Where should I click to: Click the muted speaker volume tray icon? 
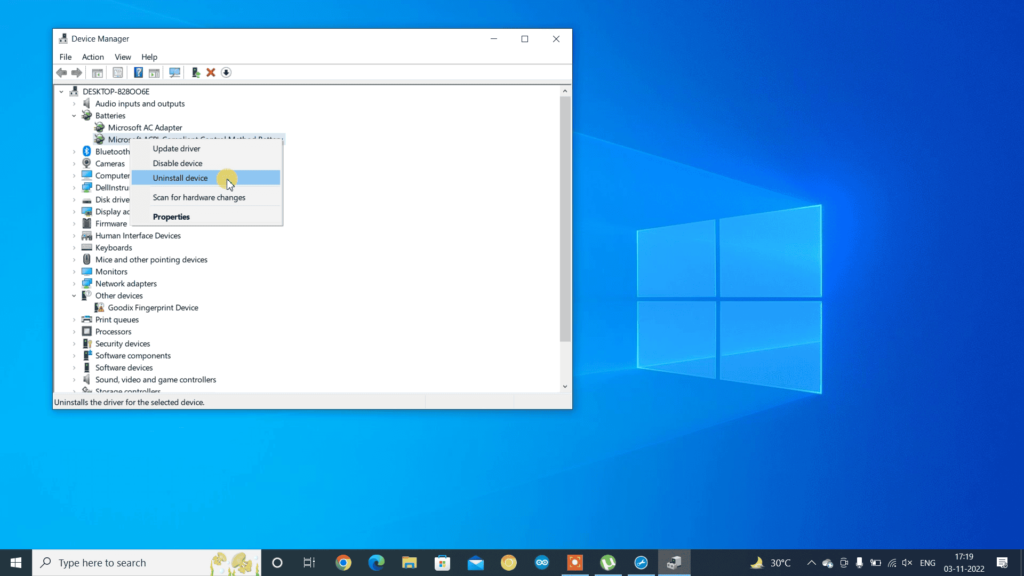(907, 562)
